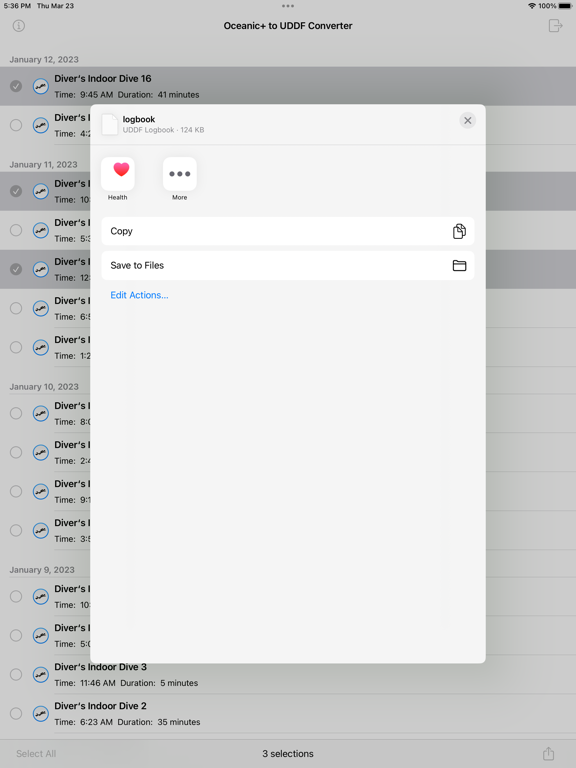This screenshot has height=768, width=576.
Task: Open Edit Actions link
Action: coord(139,295)
